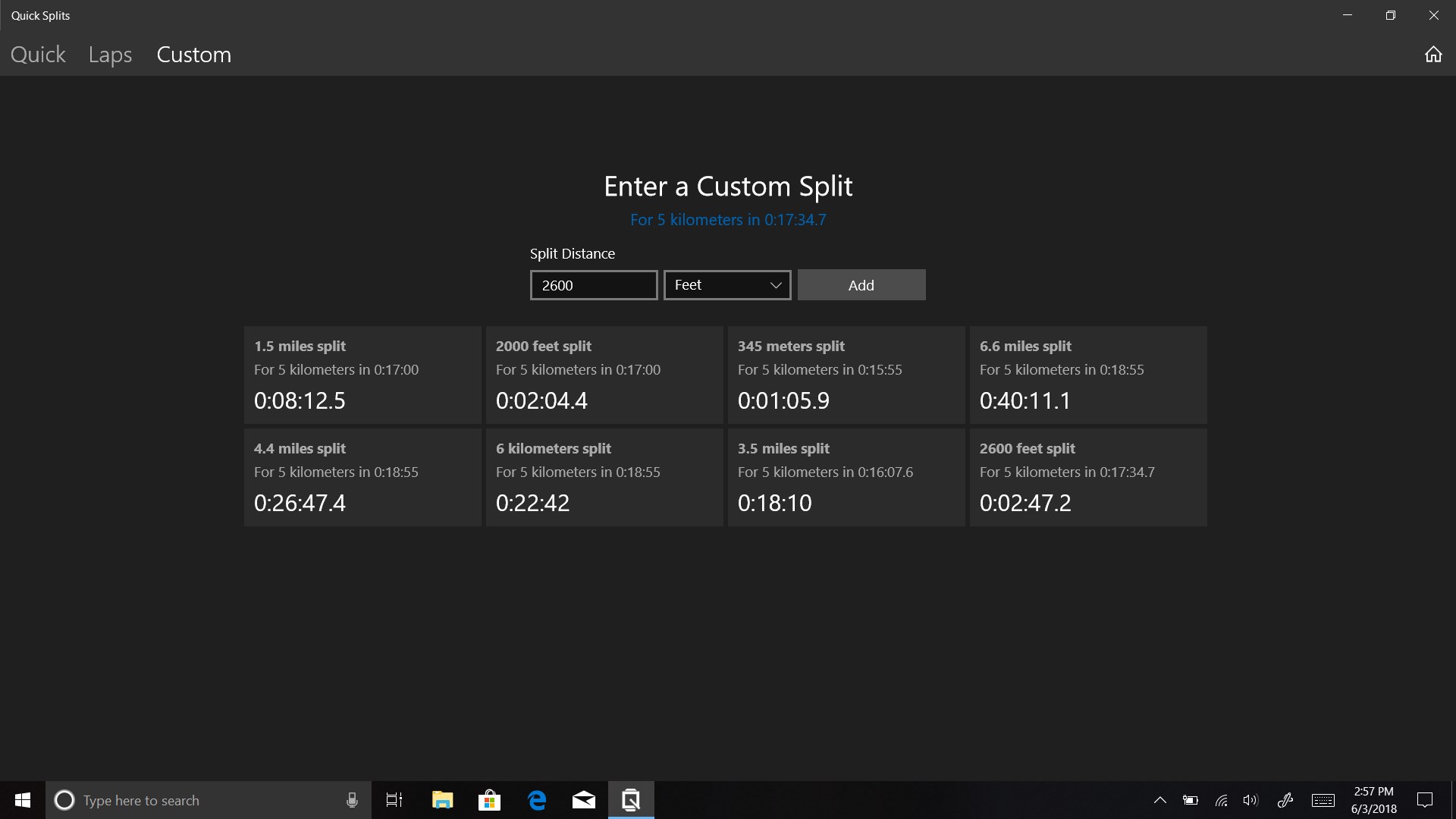The image size is (1456, 819).
Task: Click the 6 kilometers split tile
Action: (604, 477)
